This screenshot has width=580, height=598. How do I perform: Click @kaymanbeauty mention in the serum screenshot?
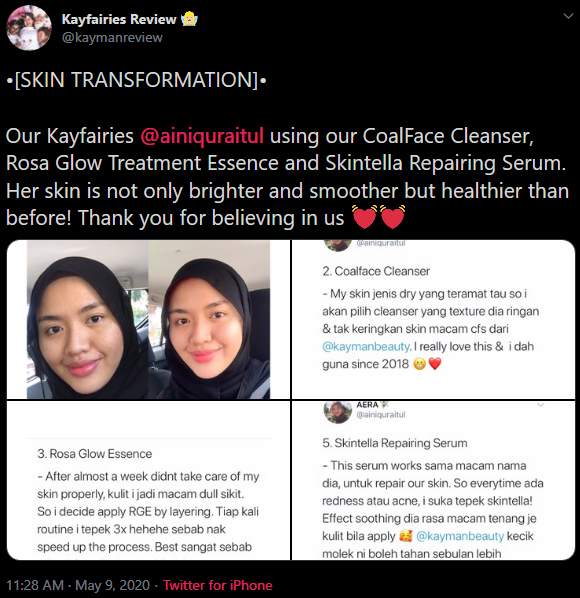click(x=460, y=536)
